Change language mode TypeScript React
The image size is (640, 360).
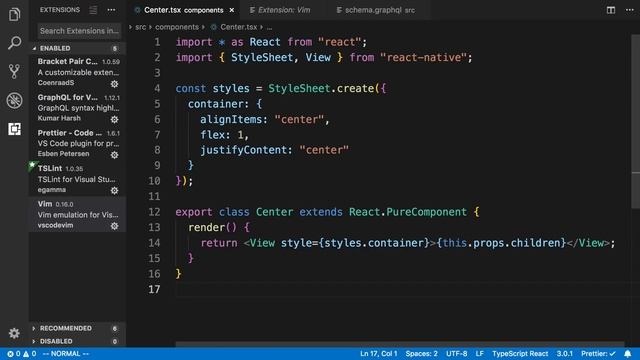pos(520,353)
